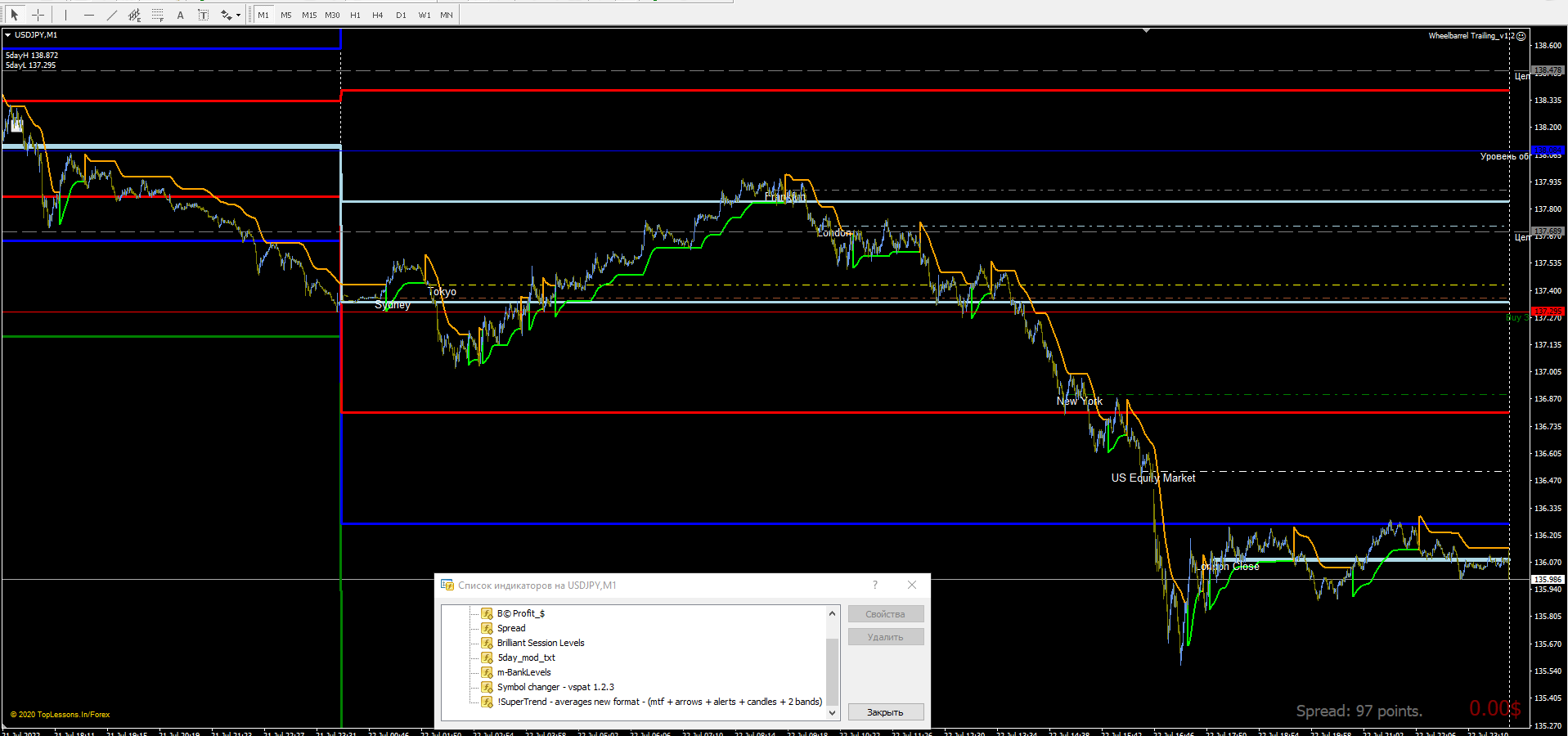Toggle the M1 timeframe button
This screenshot has width=1568, height=736.
click(x=263, y=15)
